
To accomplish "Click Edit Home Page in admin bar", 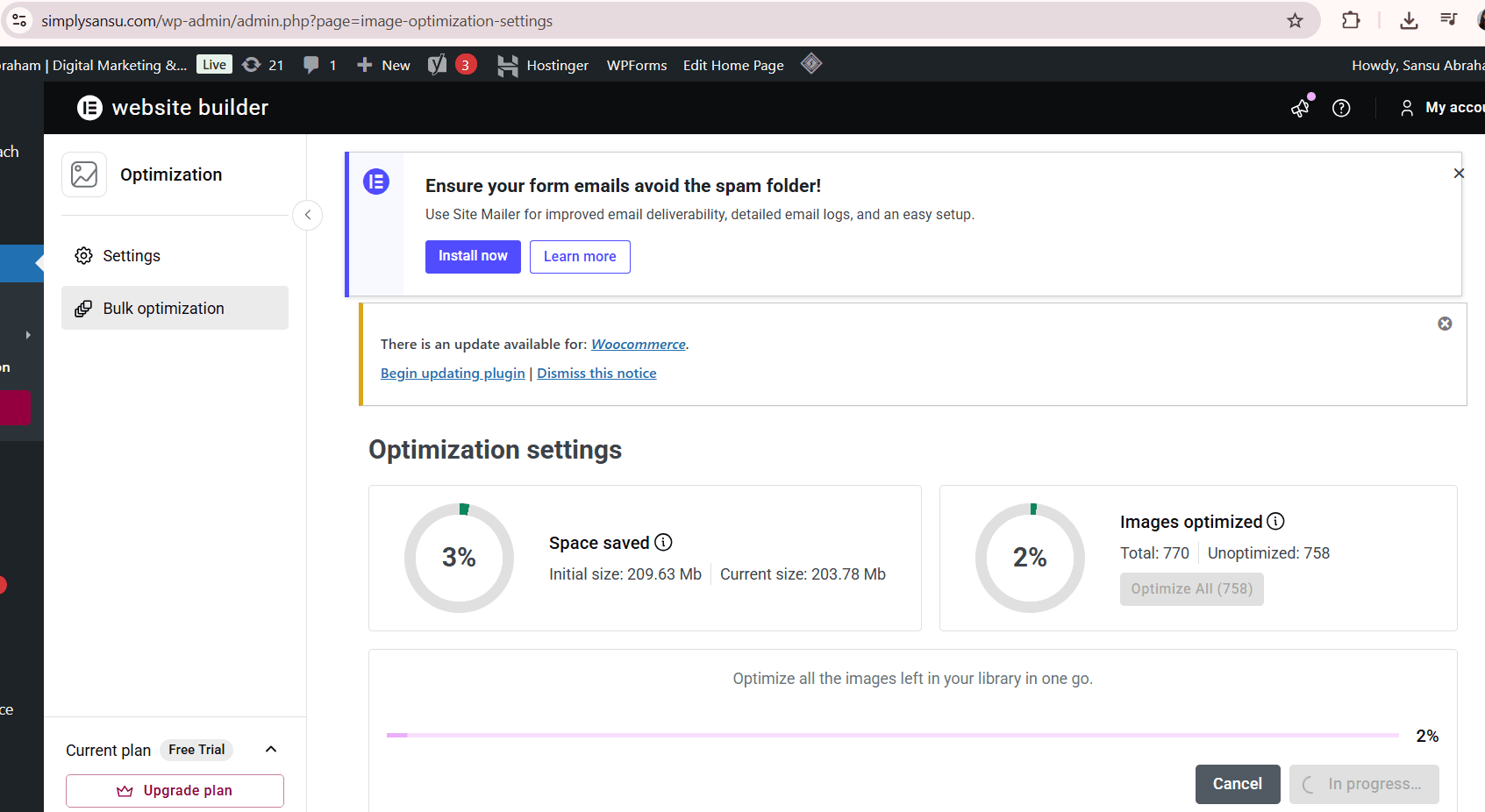I will 733,65.
